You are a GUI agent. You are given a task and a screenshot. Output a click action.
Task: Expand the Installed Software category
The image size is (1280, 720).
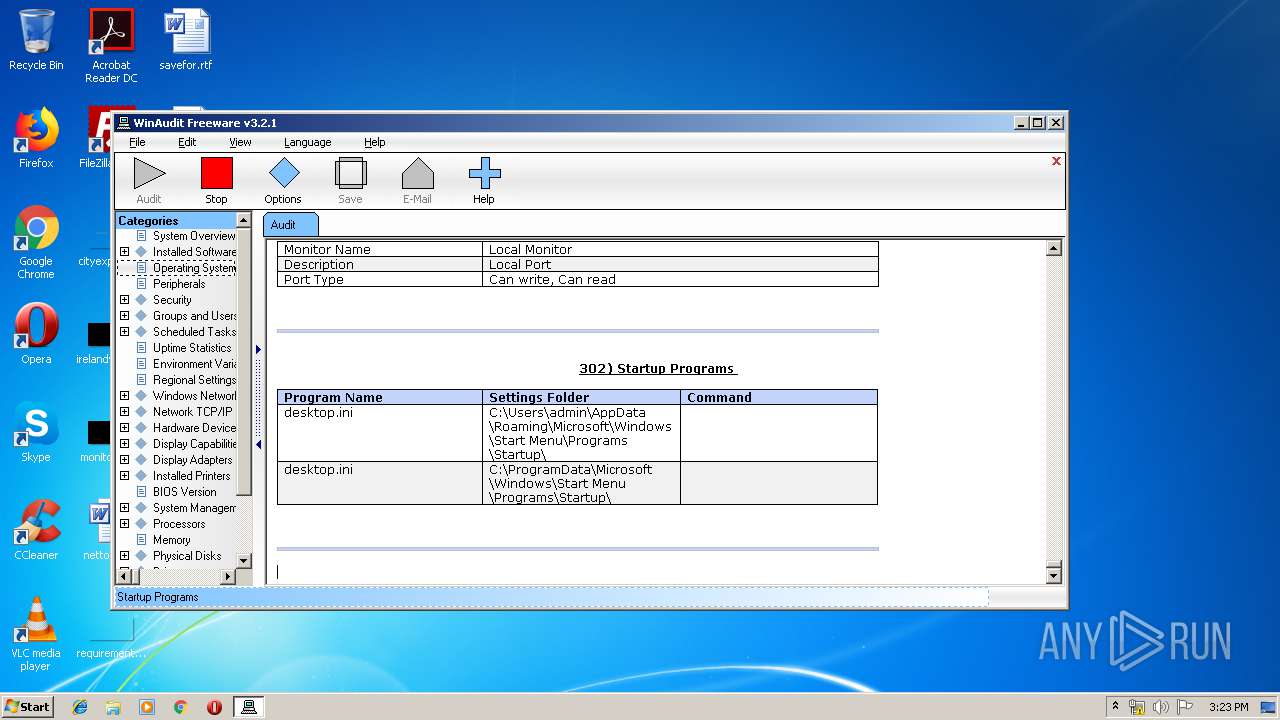124,252
